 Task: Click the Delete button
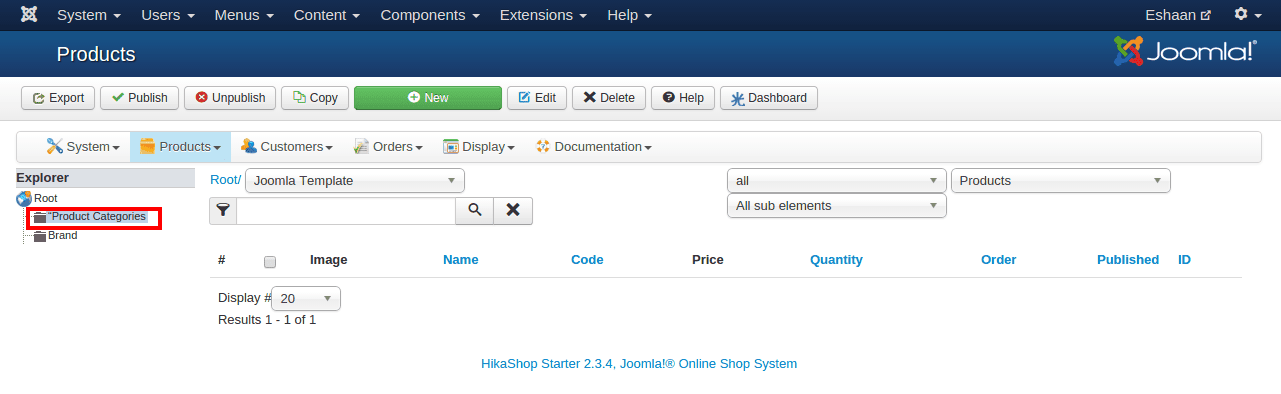click(x=609, y=98)
